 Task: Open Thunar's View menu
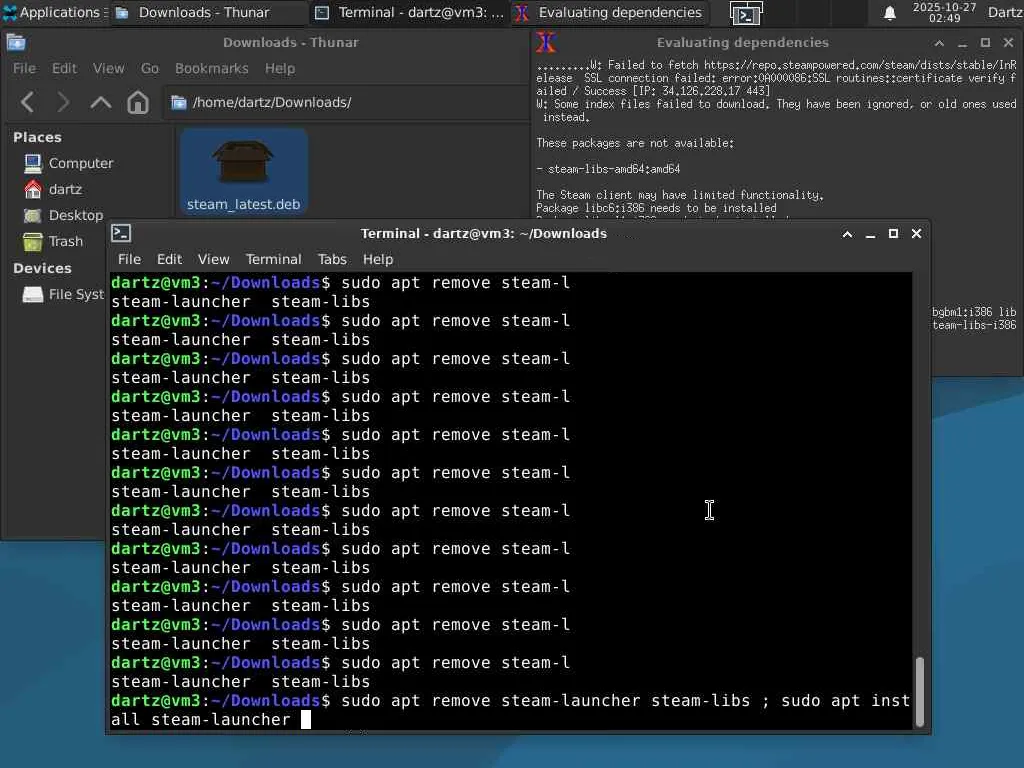coord(108,69)
